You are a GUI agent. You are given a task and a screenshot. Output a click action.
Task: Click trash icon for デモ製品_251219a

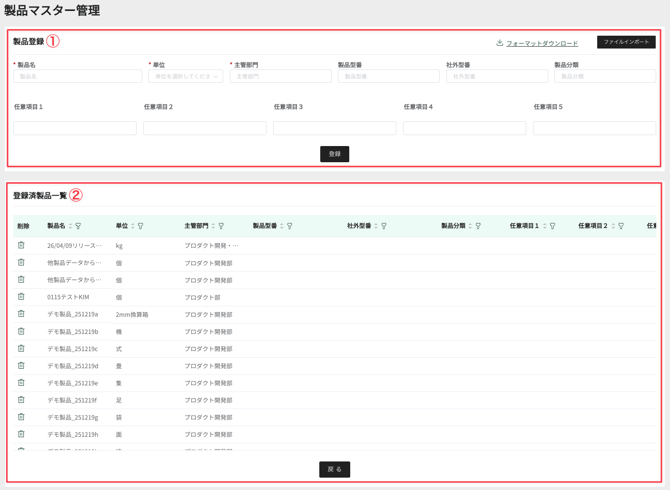click(21, 314)
